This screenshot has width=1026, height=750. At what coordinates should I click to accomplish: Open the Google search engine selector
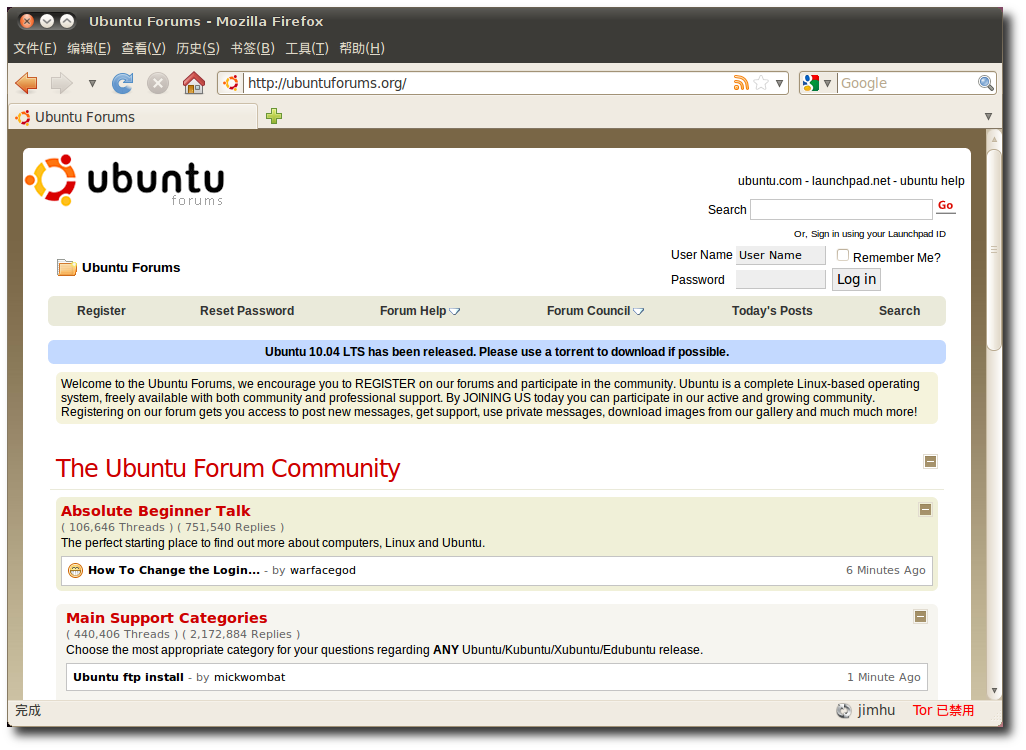click(817, 83)
